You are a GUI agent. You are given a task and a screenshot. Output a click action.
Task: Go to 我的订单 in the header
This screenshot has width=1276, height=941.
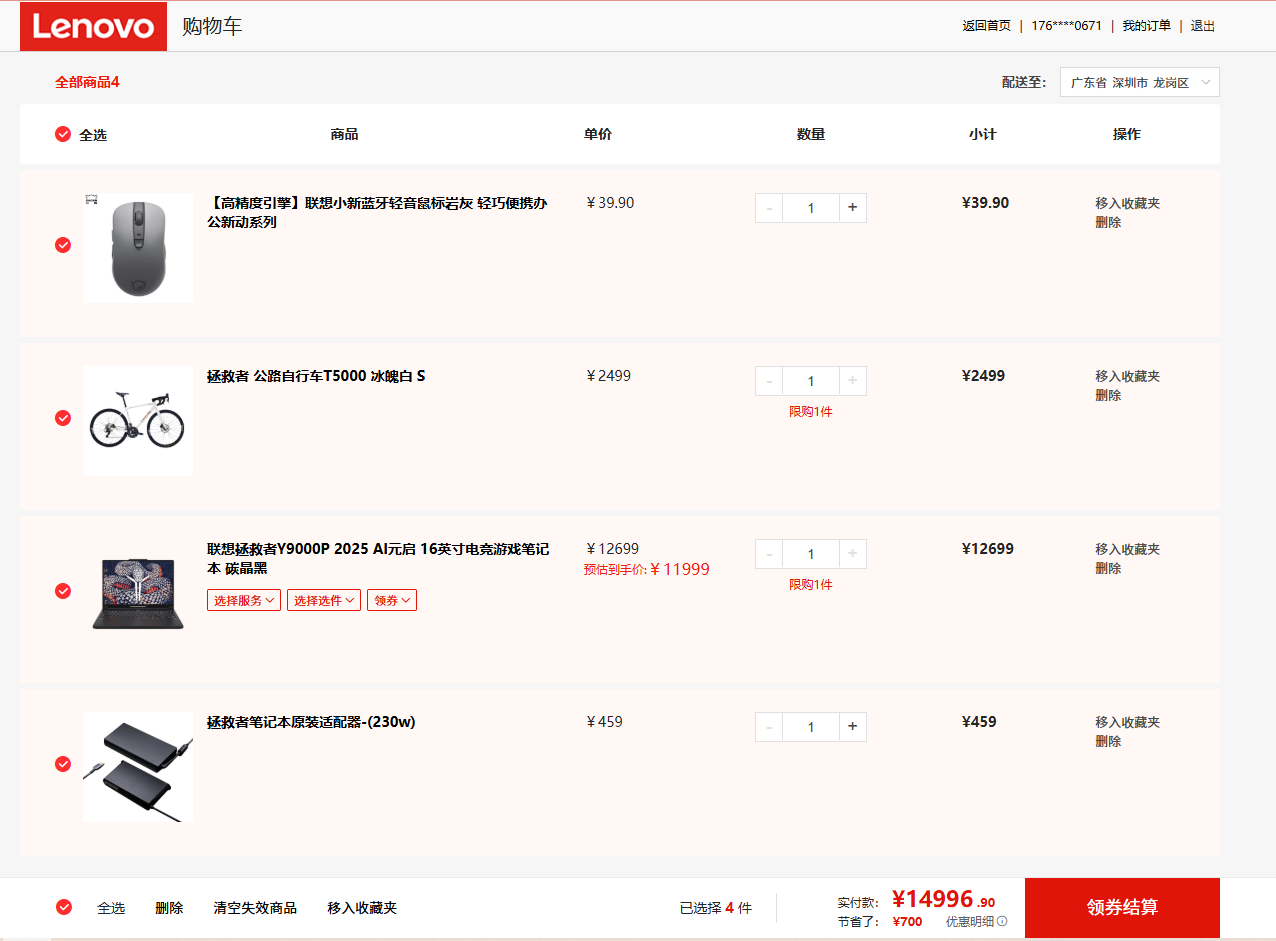(1146, 26)
